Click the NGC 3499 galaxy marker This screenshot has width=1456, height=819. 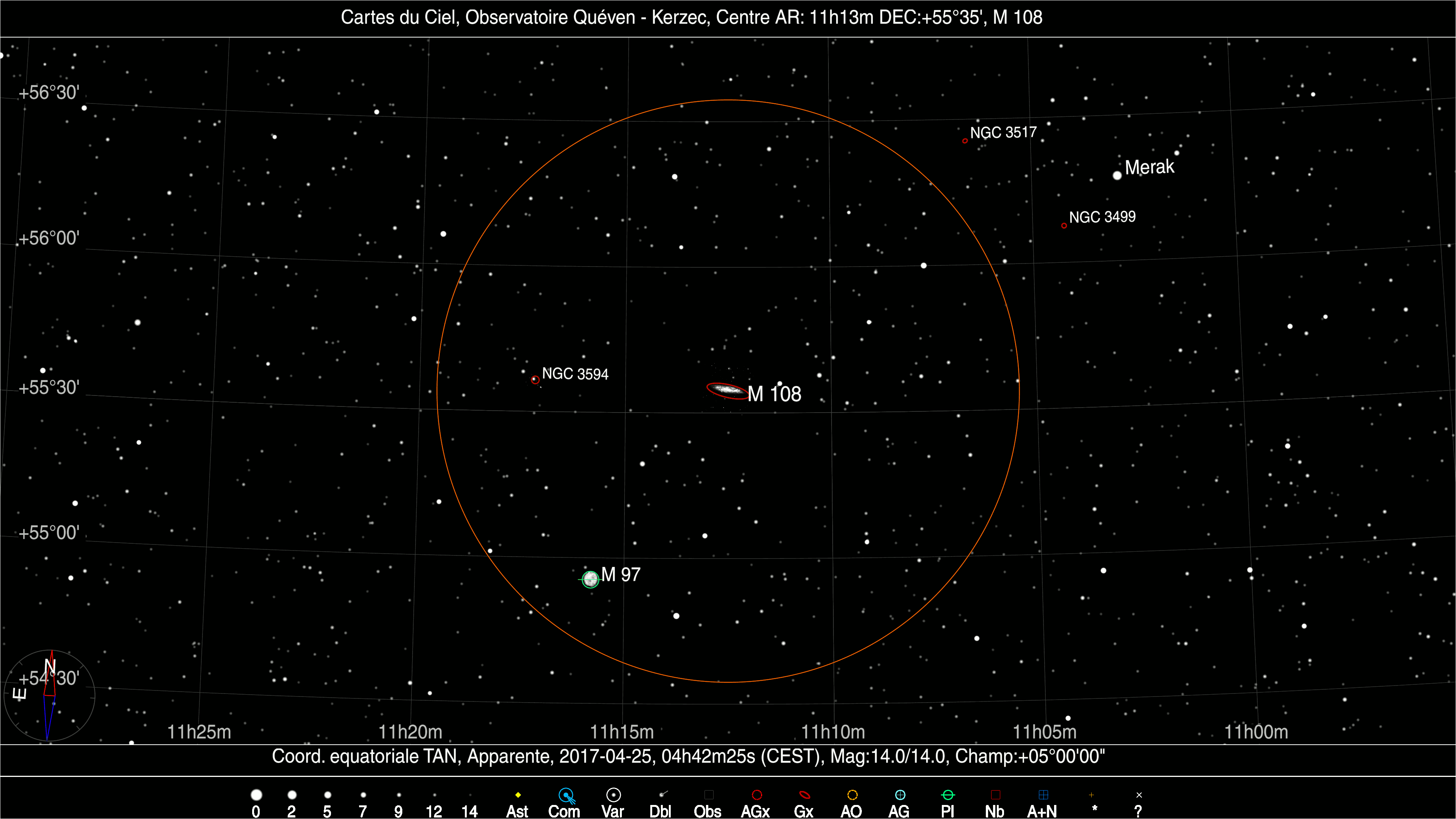click(1064, 226)
